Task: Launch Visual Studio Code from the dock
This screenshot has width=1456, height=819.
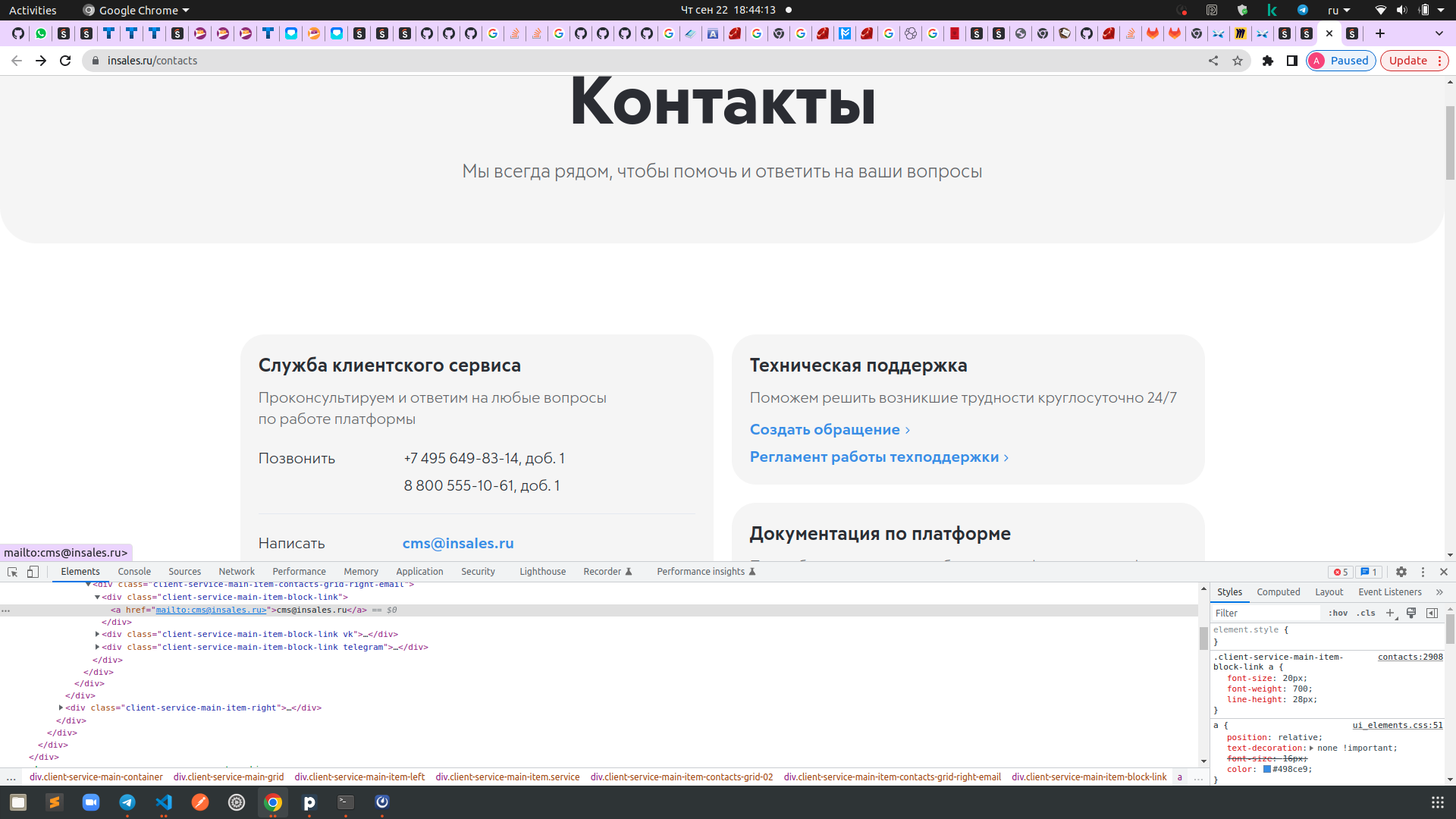Action: click(164, 802)
